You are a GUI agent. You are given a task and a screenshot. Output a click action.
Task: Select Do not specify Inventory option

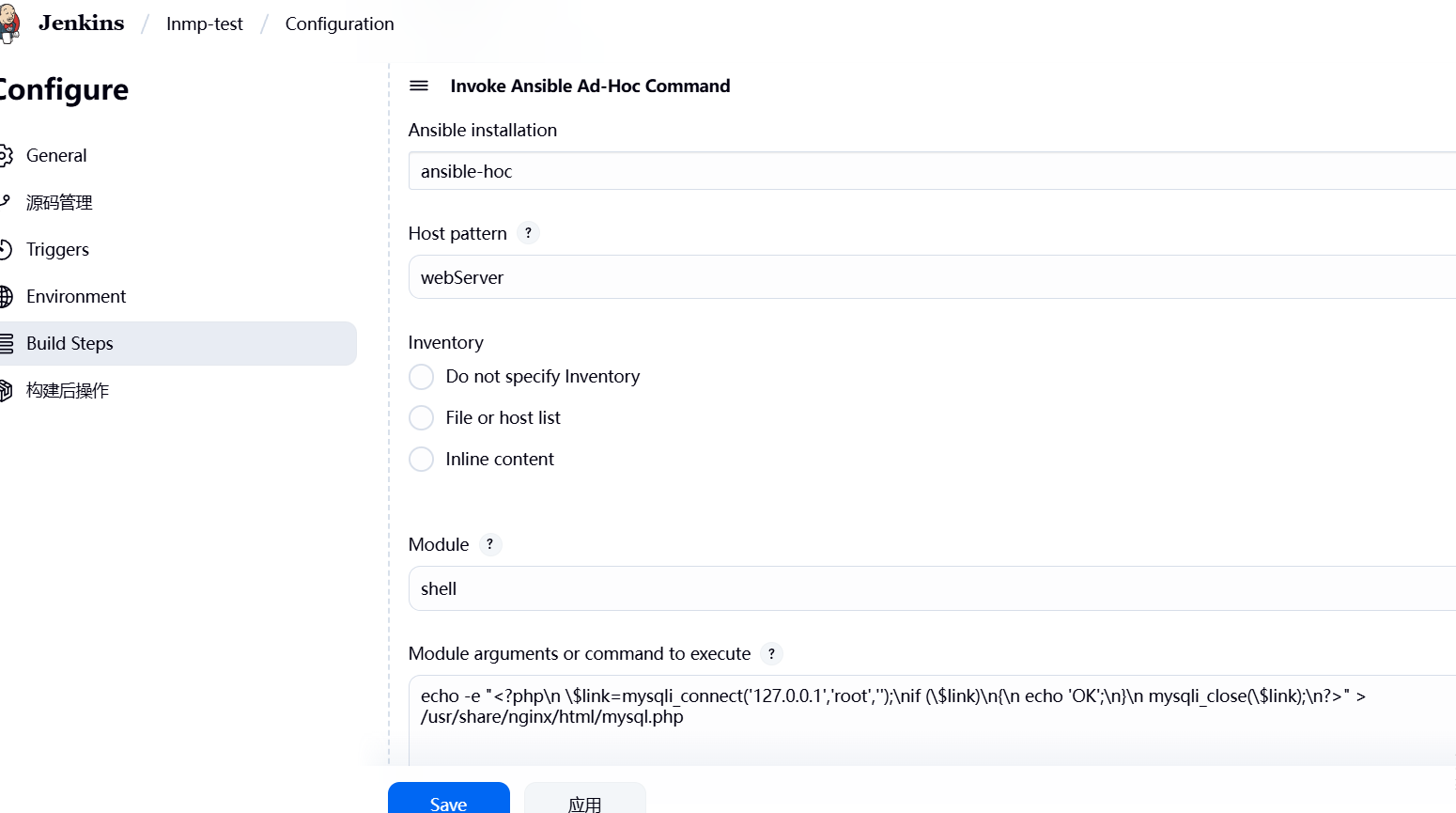(x=421, y=377)
